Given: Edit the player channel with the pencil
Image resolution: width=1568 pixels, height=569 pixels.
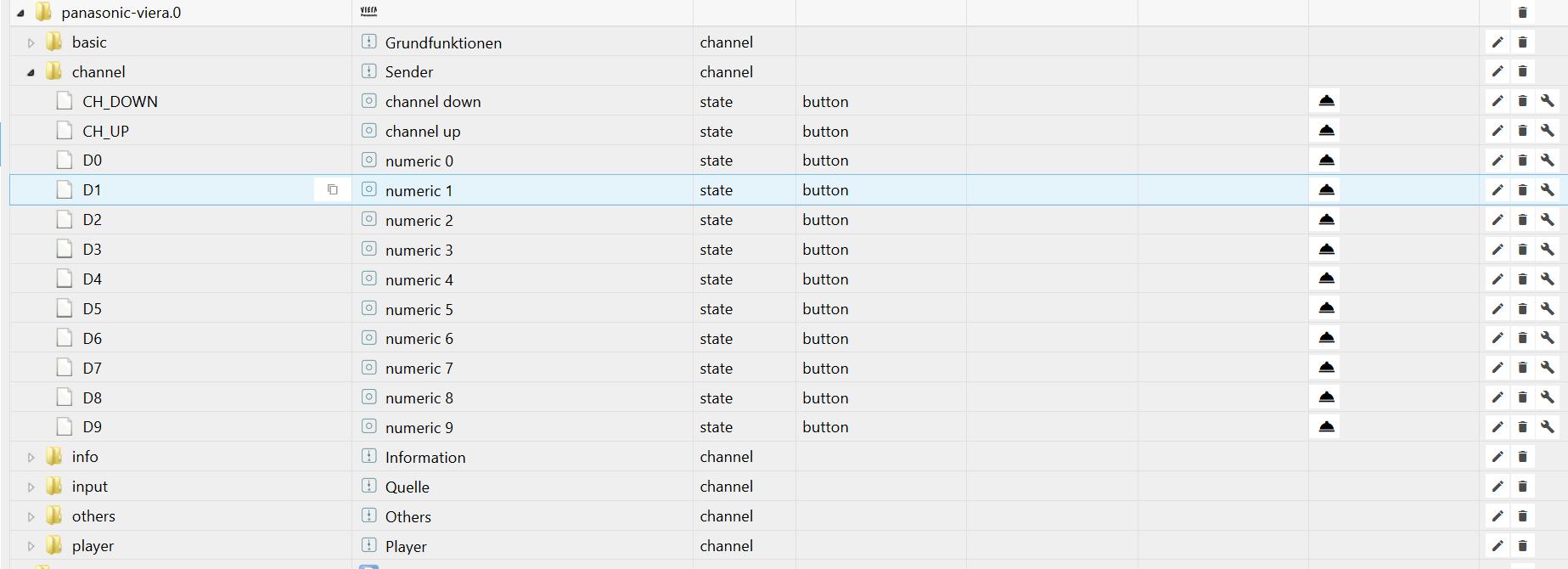Looking at the screenshot, I should pyautogui.click(x=1498, y=546).
